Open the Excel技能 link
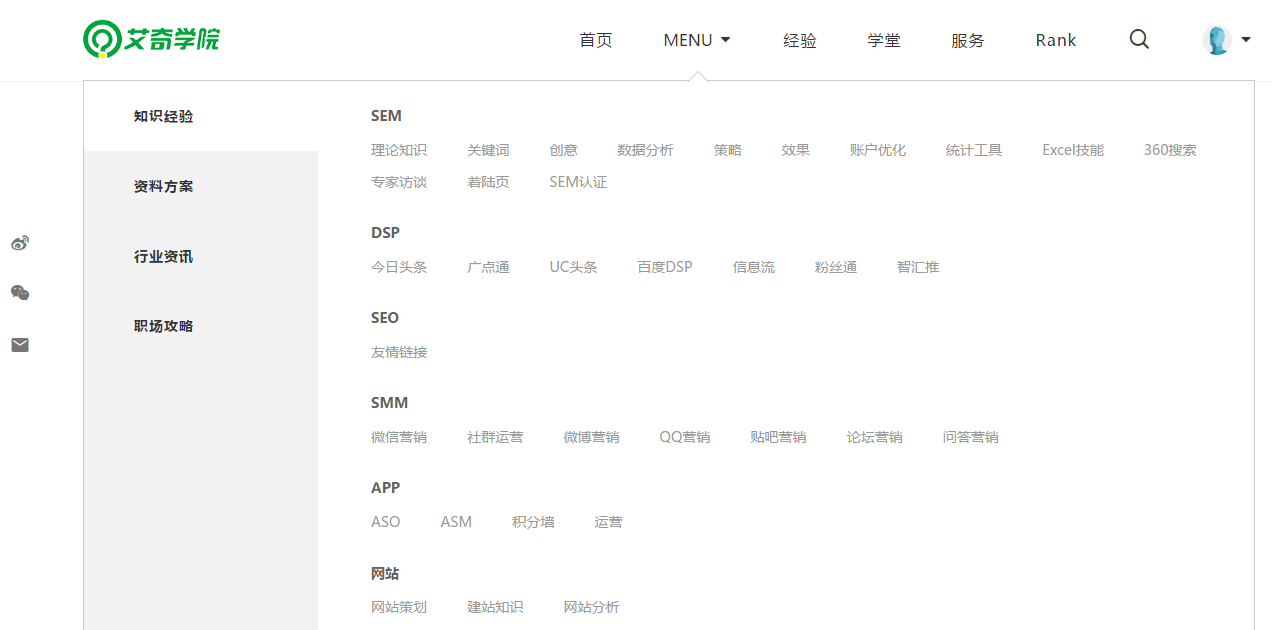 coord(1073,150)
